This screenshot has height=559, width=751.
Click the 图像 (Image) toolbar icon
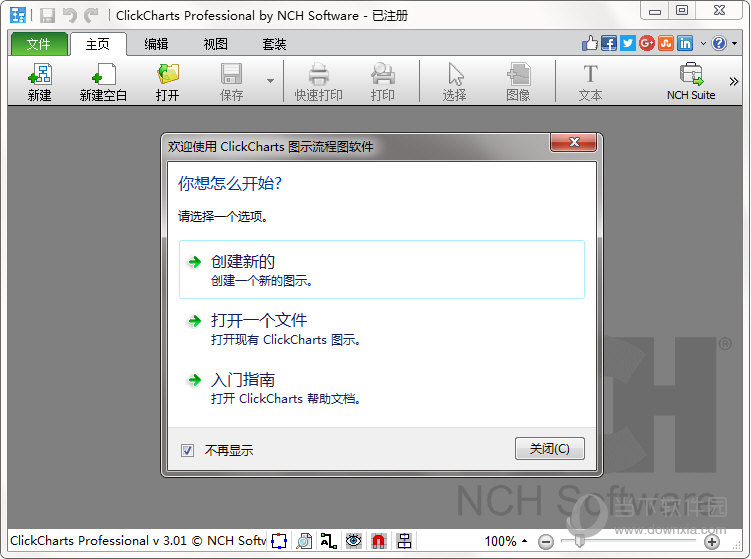[518, 81]
